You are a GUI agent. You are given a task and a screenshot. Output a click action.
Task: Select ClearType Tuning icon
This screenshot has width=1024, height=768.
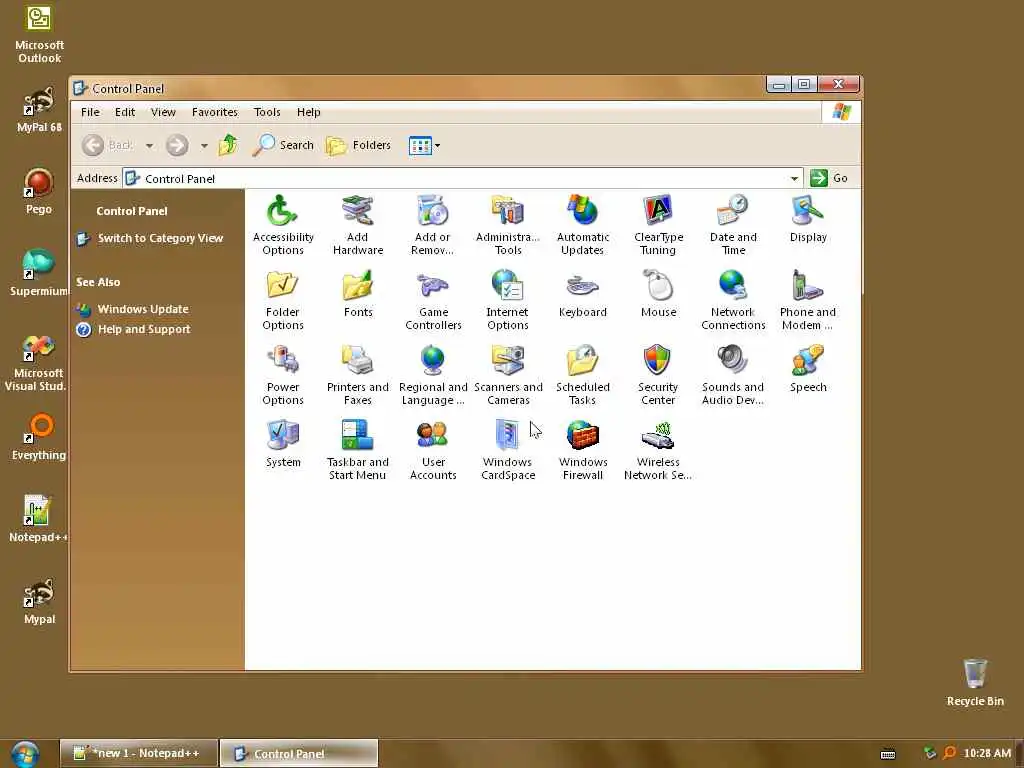pyautogui.click(x=658, y=225)
